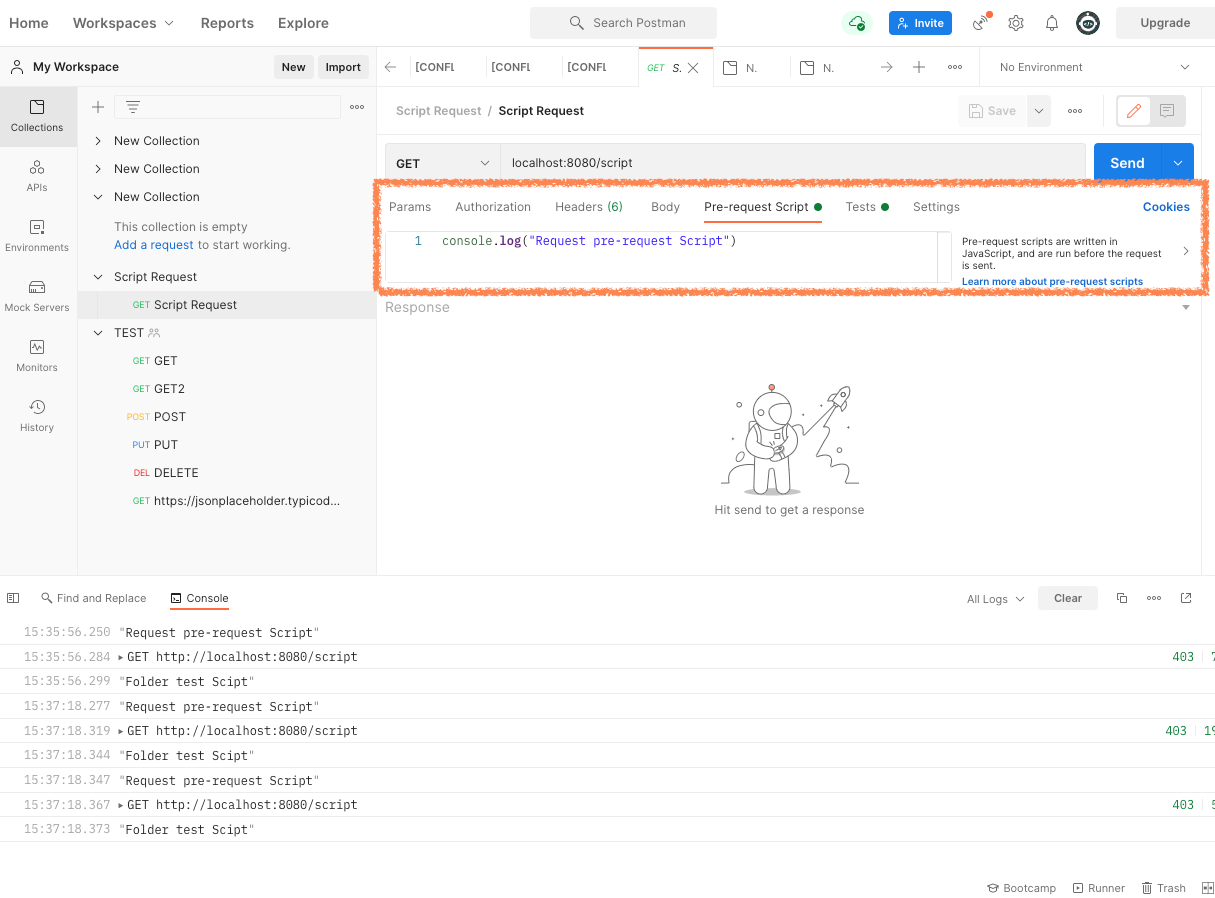Open the Mock Servers sidebar panel

tap(37, 296)
